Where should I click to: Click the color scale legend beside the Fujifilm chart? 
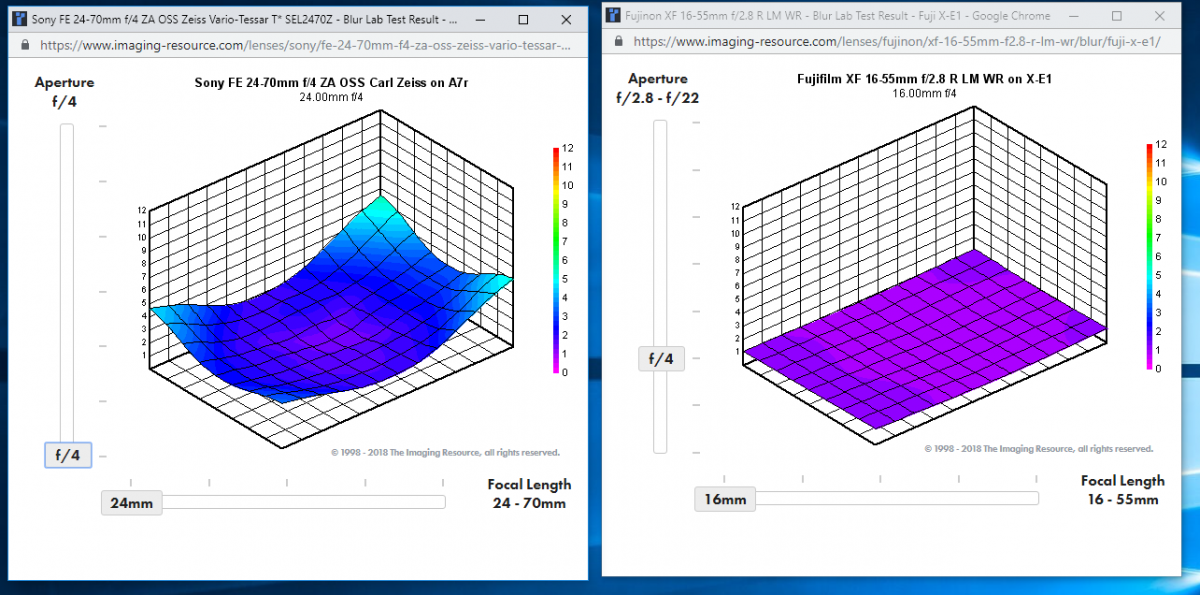pyautogui.click(x=1150, y=257)
